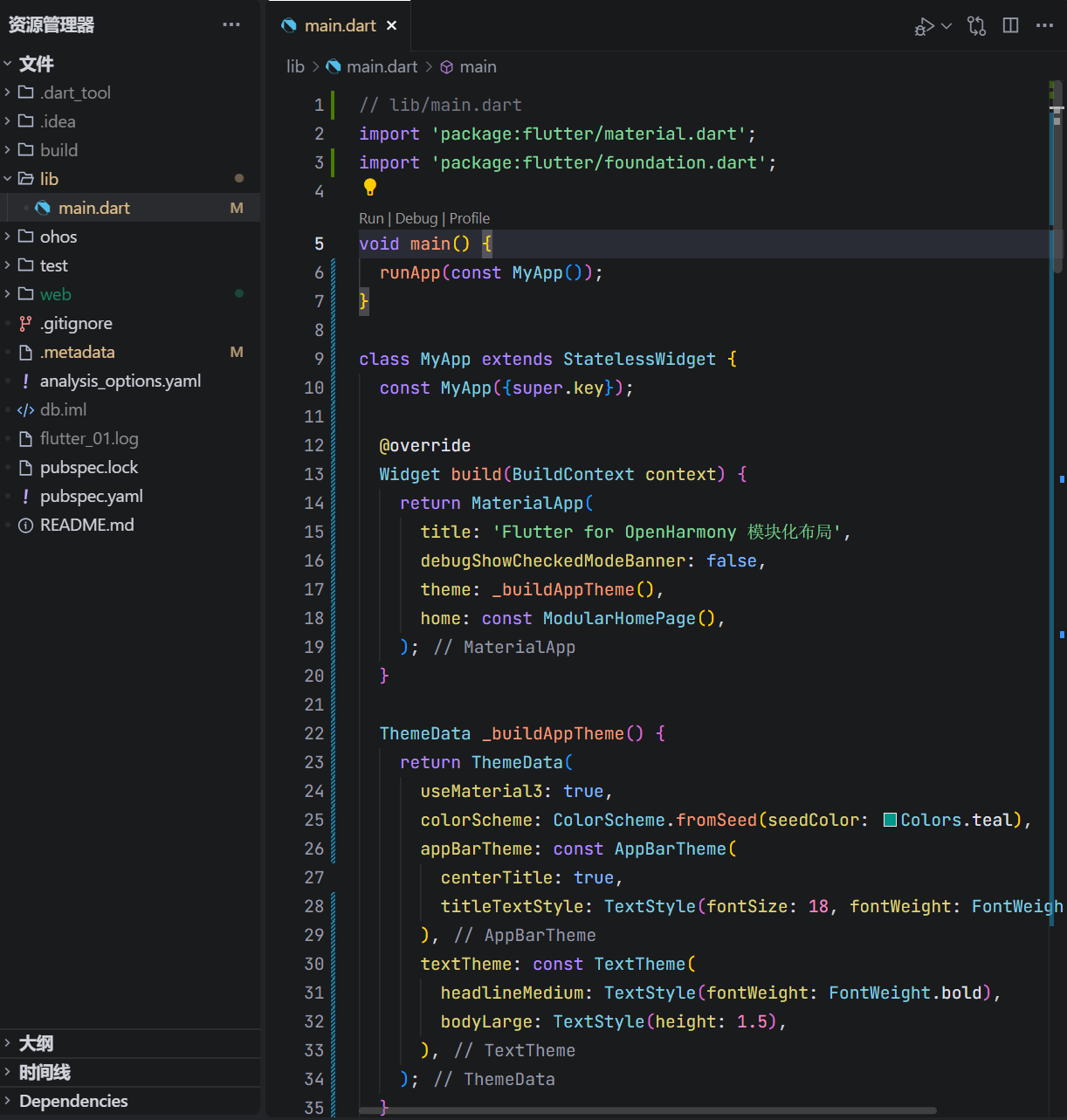
Task: Click Profile code lens above main
Action: (470, 218)
